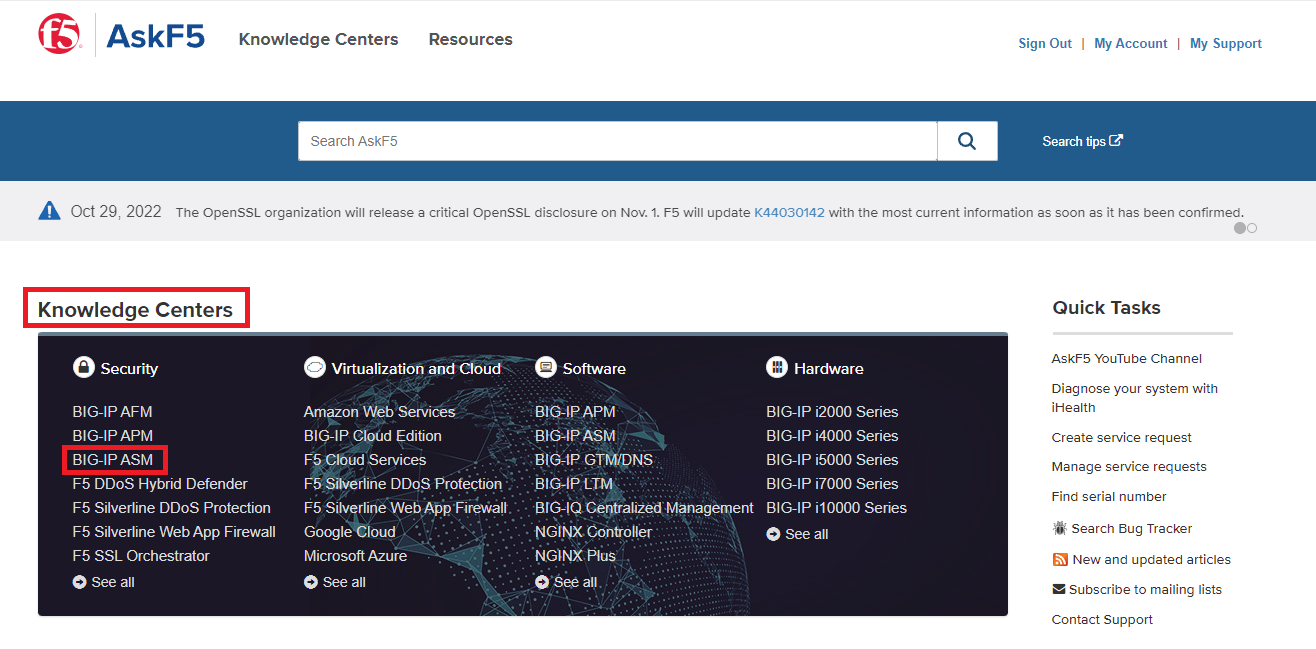Click the F5 red logo
Screen dimensions: 1316x649
pos(59,35)
